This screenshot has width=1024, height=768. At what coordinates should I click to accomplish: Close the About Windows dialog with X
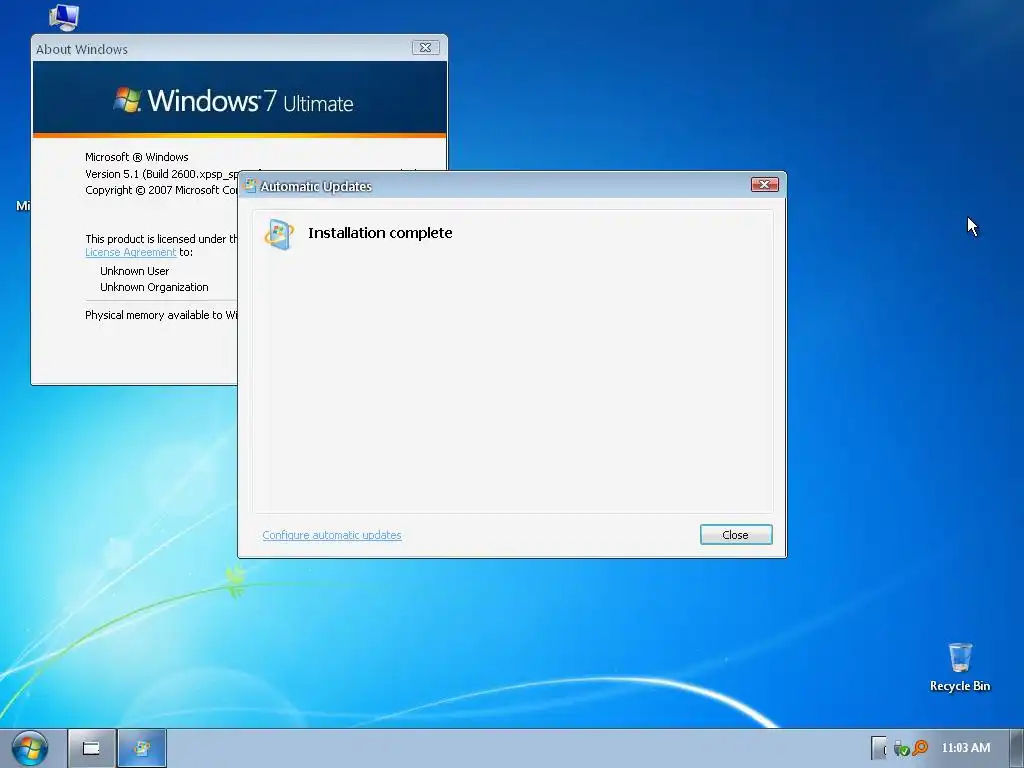[x=425, y=48]
